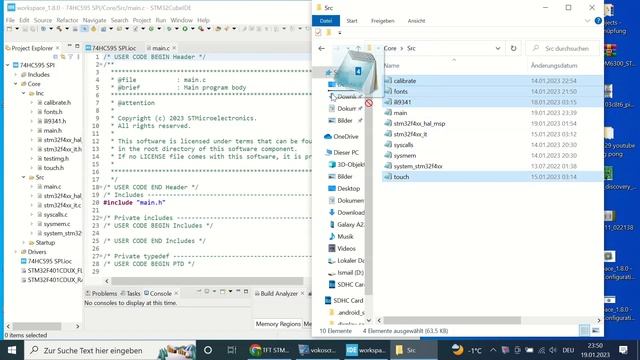Click the Windows taskbar search box
640x360 pixels.
click(x=110, y=350)
